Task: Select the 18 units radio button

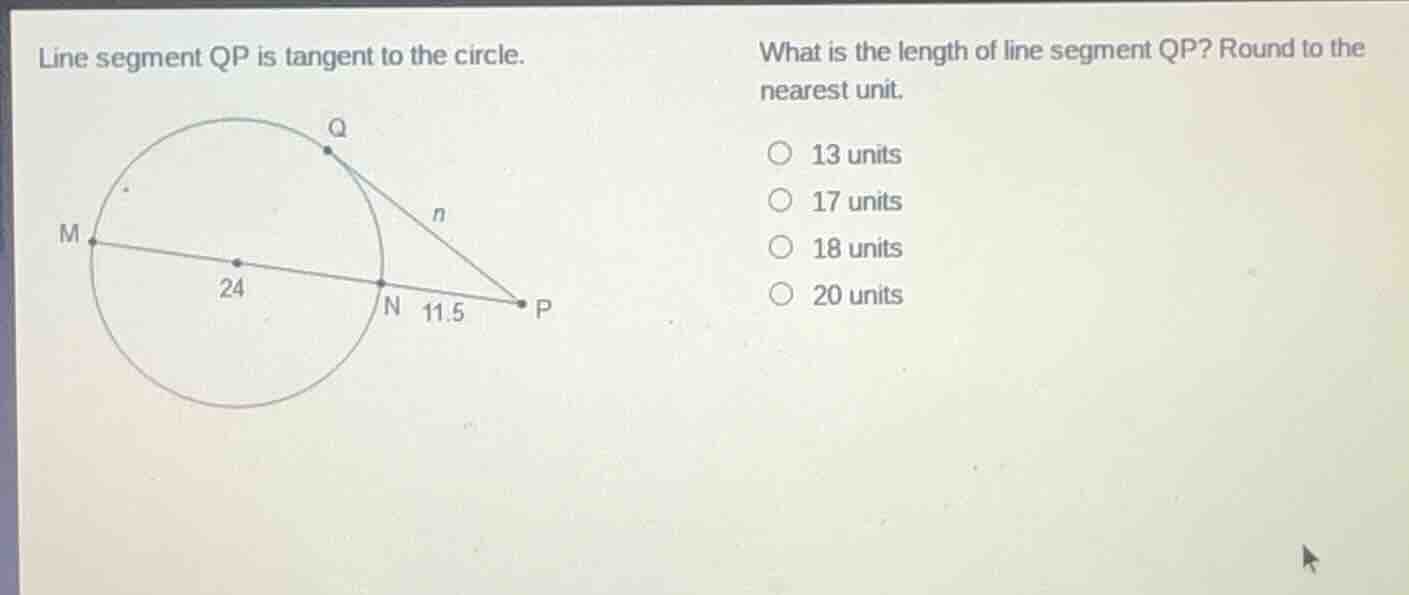Action: (779, 247)
